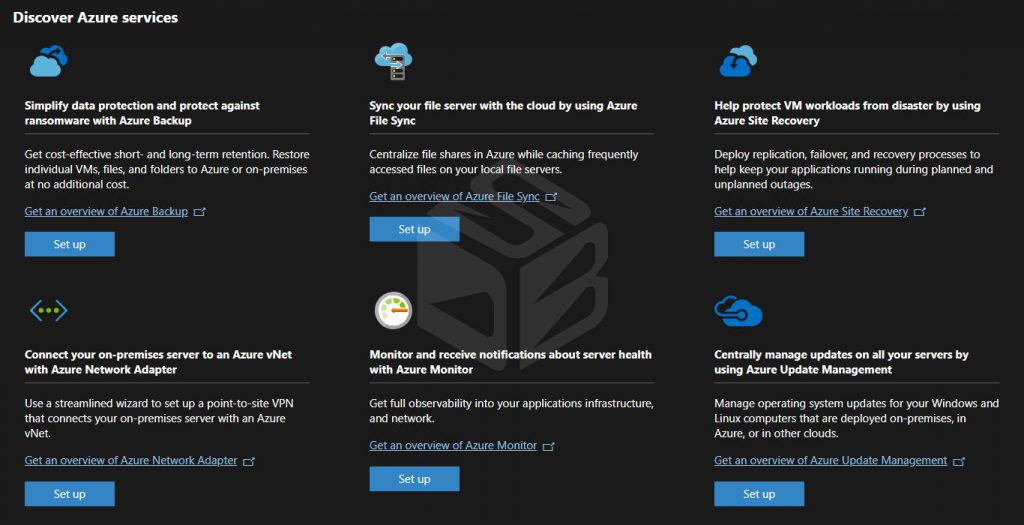The width and height of the screenshot is (1024, 525).
Task: Set up Azure Backup
Action: pyautogui.click(x=70, y=244)
